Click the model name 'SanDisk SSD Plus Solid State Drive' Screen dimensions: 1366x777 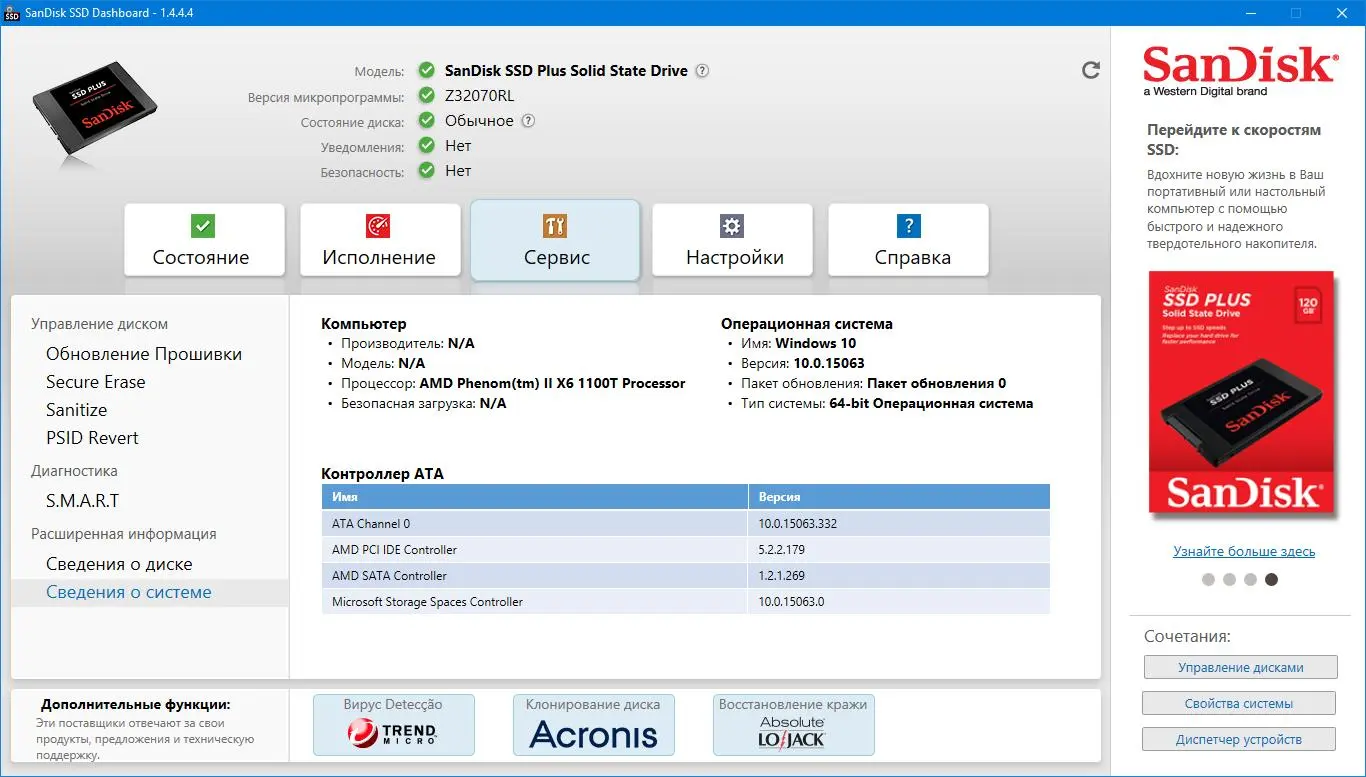click(x=566, y=71)
